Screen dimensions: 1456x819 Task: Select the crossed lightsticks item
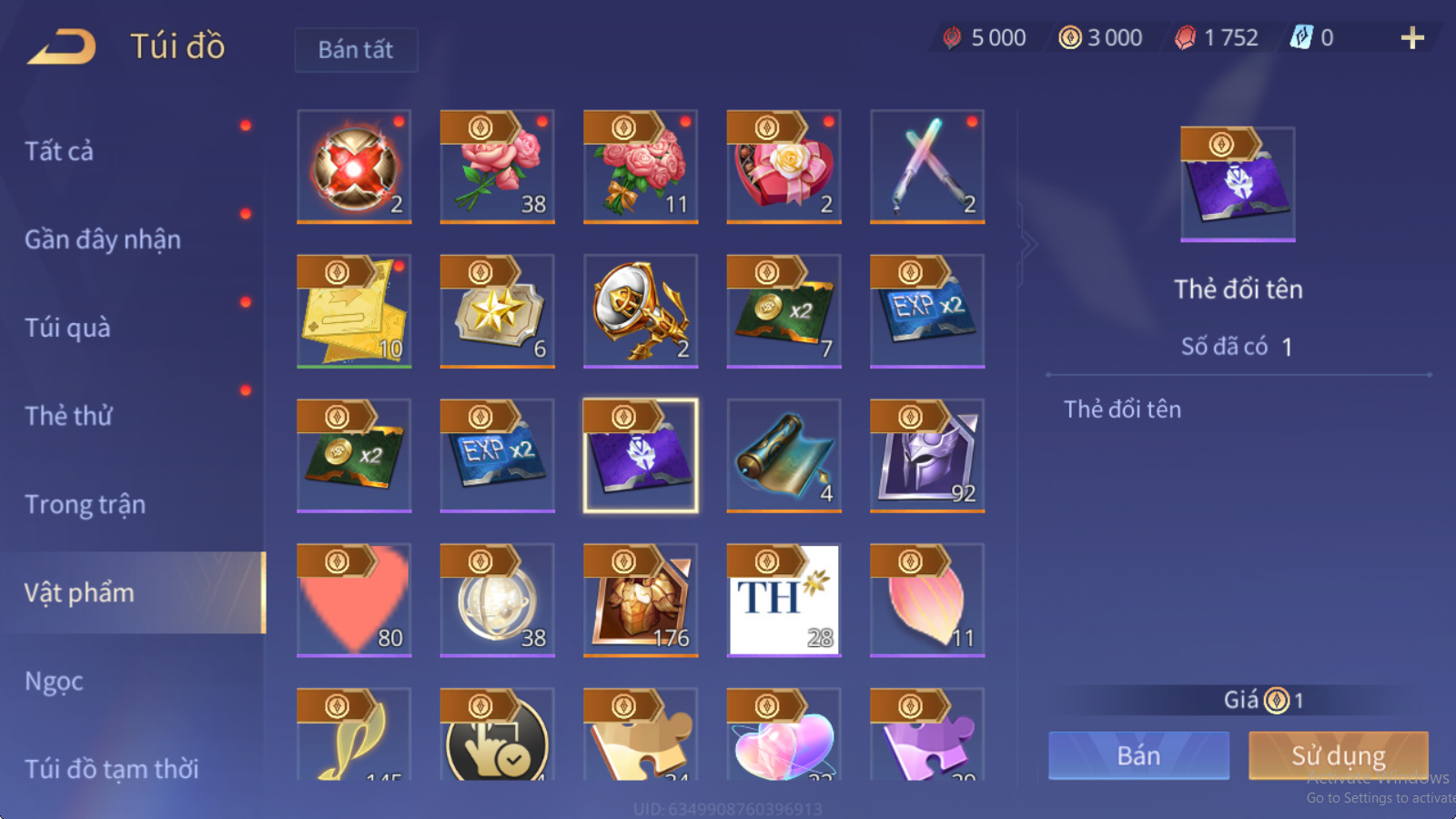[x=927, y=166]
